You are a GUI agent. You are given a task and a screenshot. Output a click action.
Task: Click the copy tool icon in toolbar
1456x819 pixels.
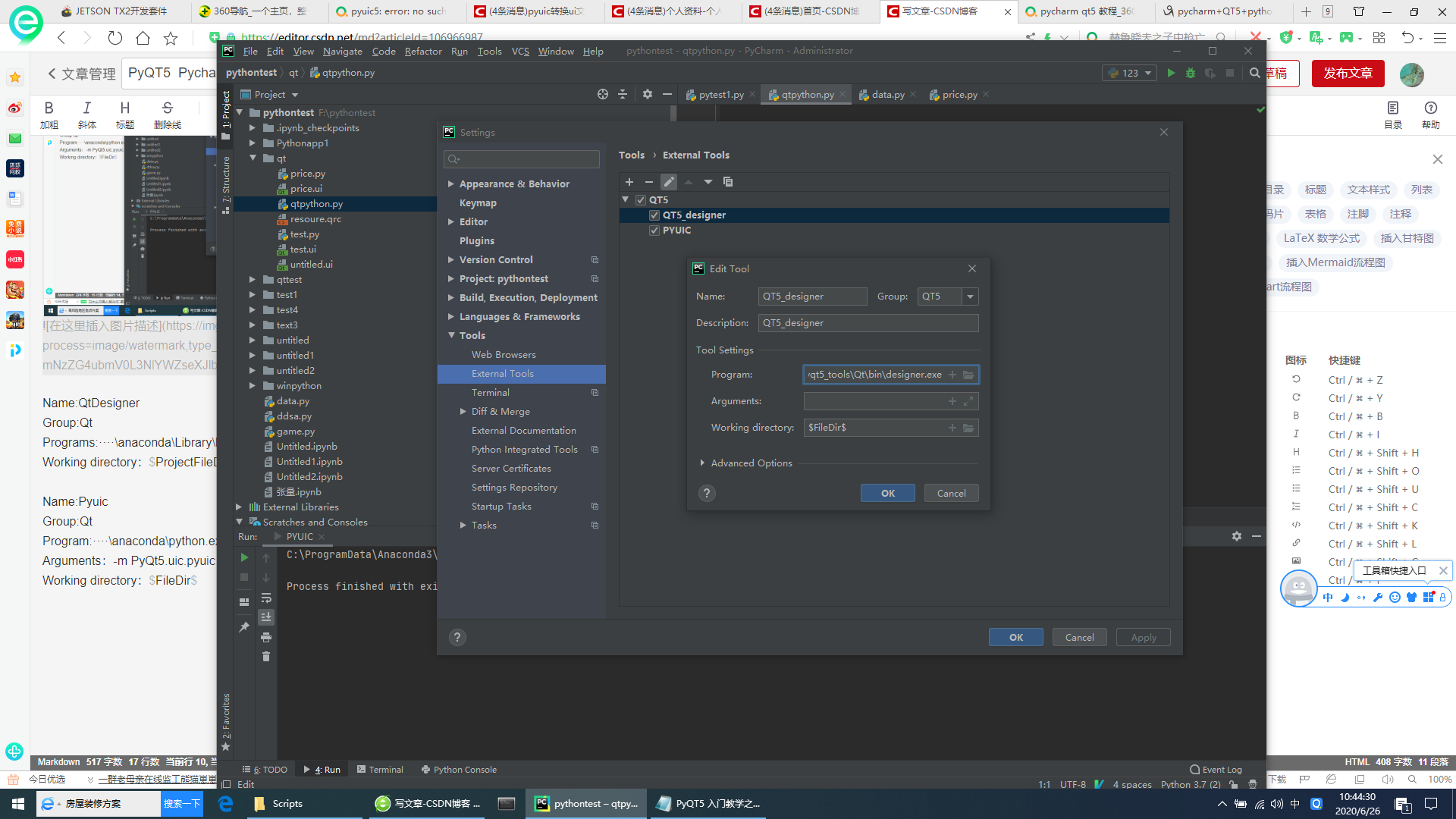coord(728,182)
